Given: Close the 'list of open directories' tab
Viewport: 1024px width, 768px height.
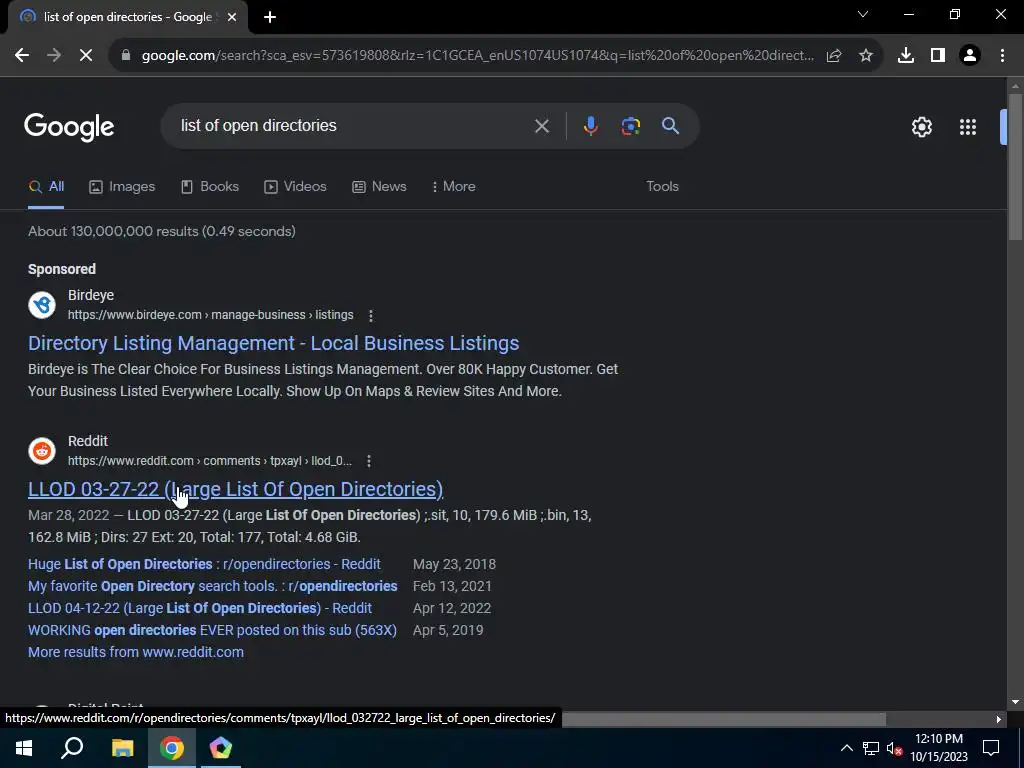Looking at the screenshot, I should pos(232,17).
